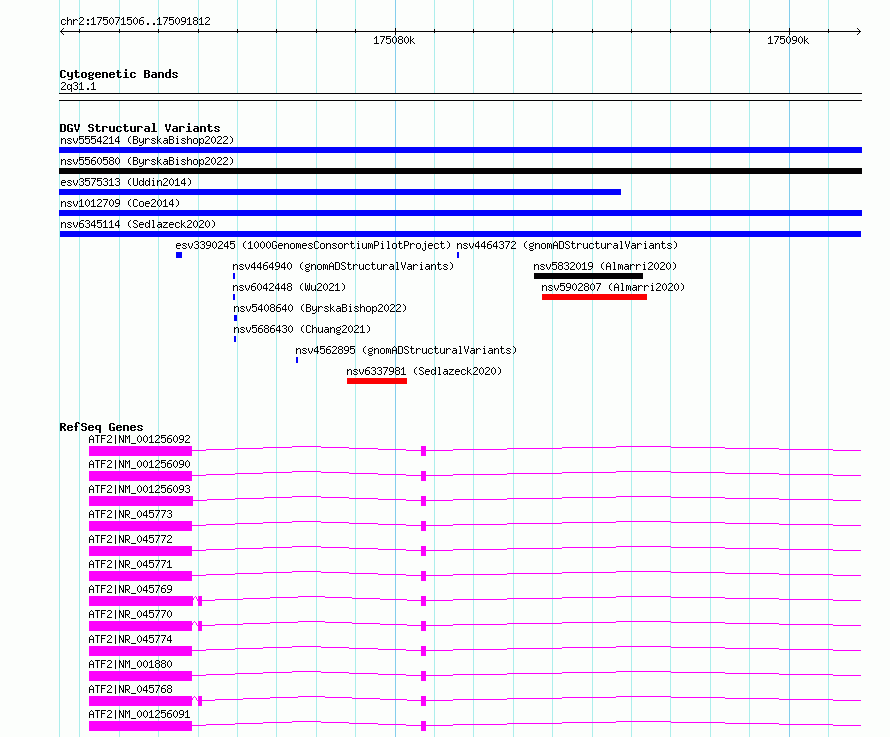Open nsv4464372 gnomADStructuralVariants label
The height and width of the screenshot is (737, 890).
(x=567, y=245)
